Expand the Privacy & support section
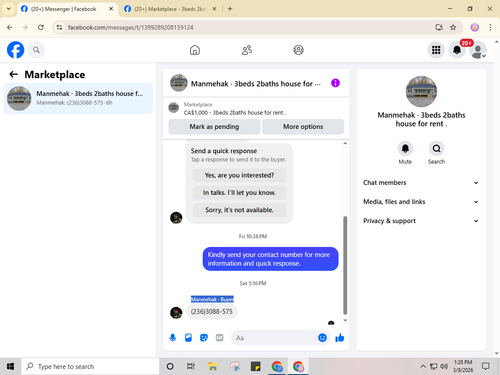 coord(421,221)
